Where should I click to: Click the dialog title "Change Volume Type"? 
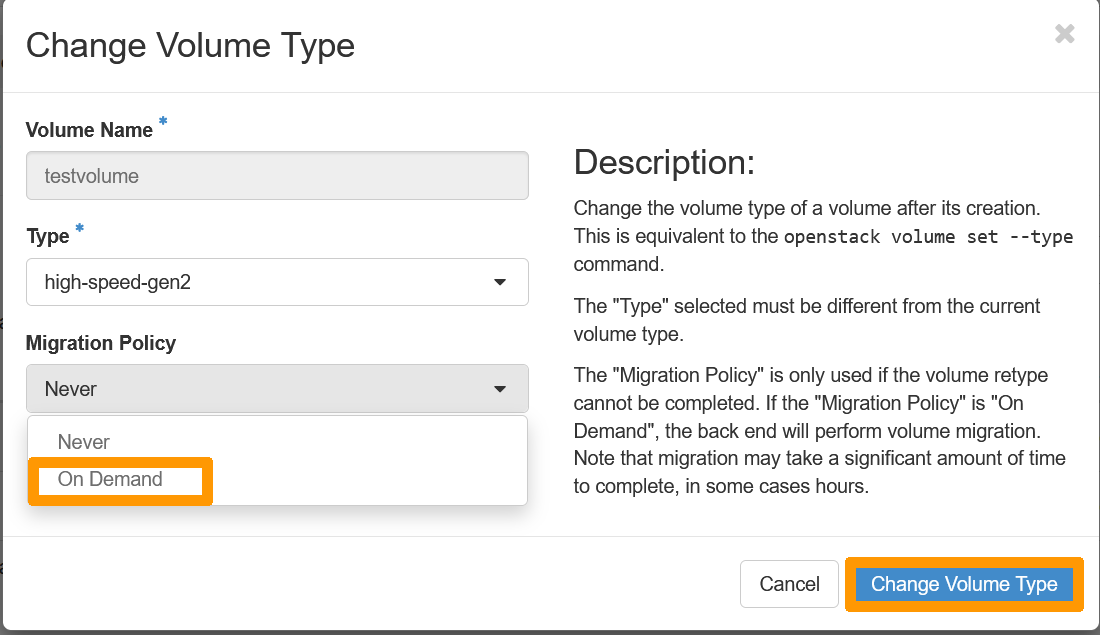point(190,45)
